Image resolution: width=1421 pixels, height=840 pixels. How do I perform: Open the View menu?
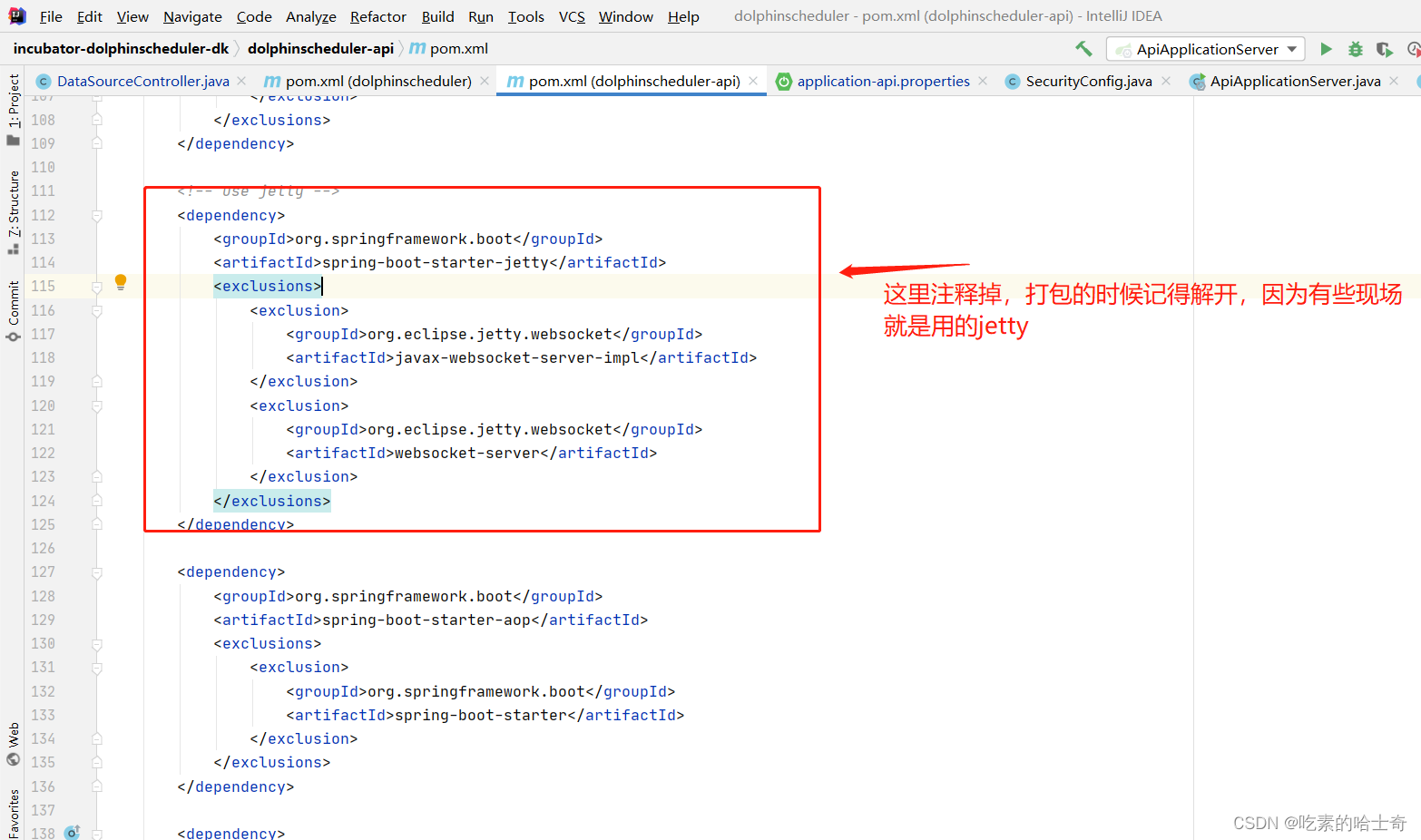tap(132, 16)
